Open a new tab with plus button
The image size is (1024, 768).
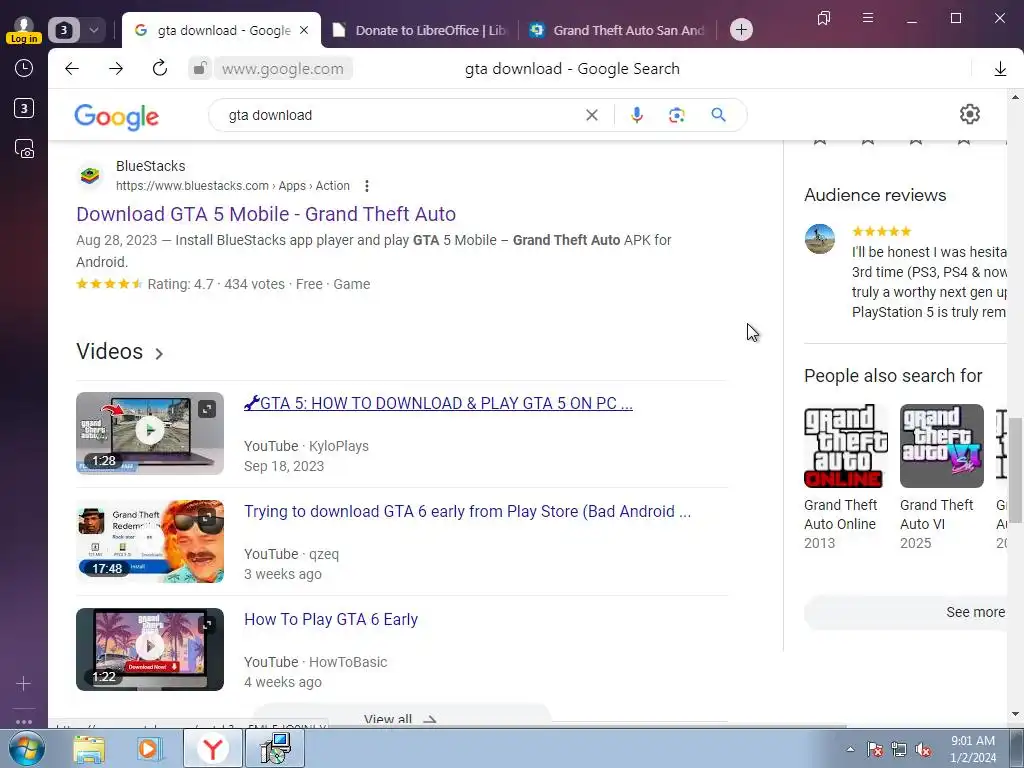click(x=741, y=29)
